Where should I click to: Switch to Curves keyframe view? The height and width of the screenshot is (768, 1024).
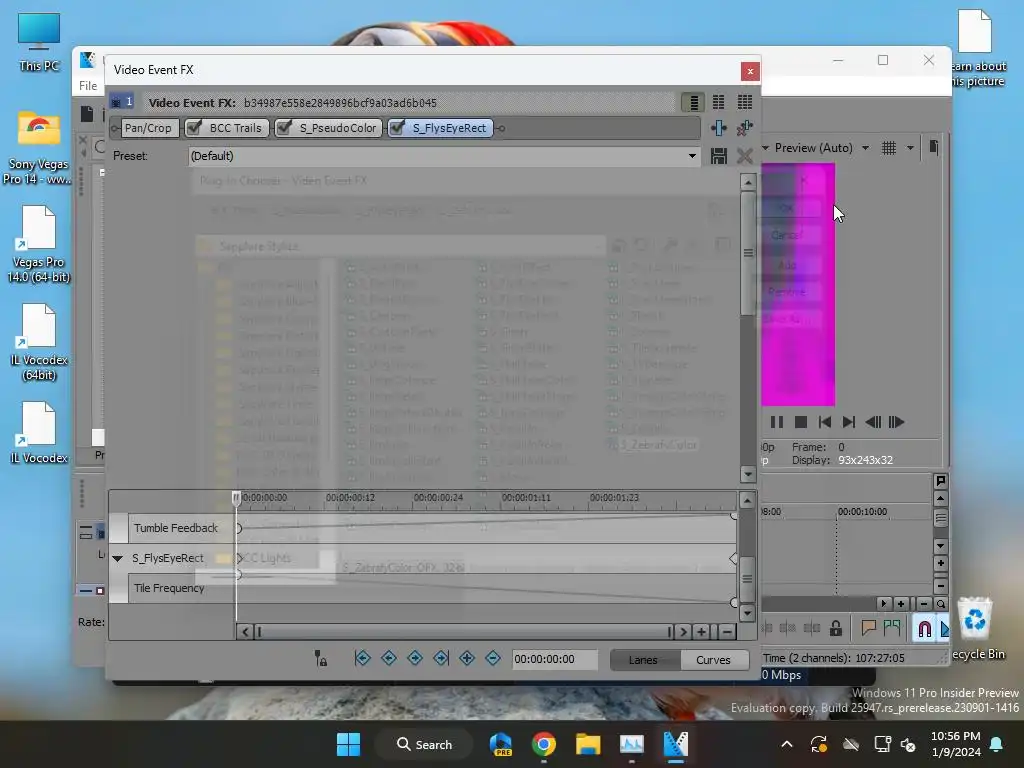point(713,660)
